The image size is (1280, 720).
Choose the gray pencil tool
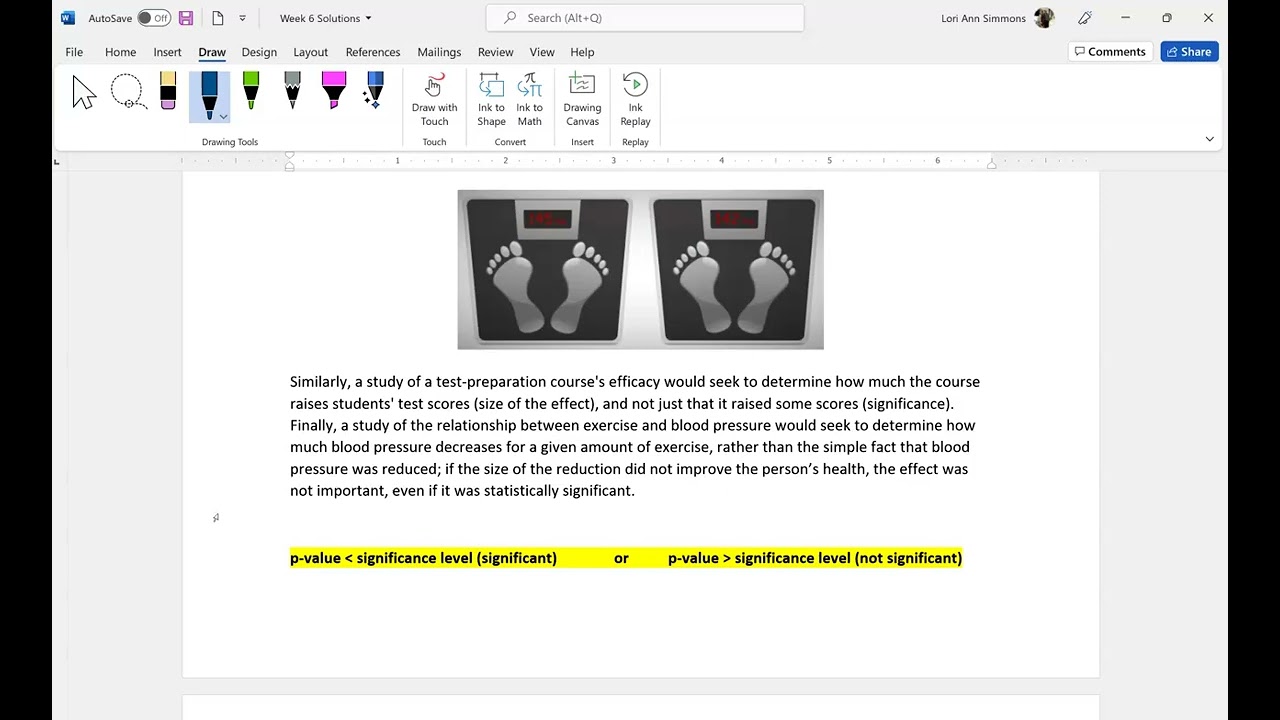tap(292, 91)
